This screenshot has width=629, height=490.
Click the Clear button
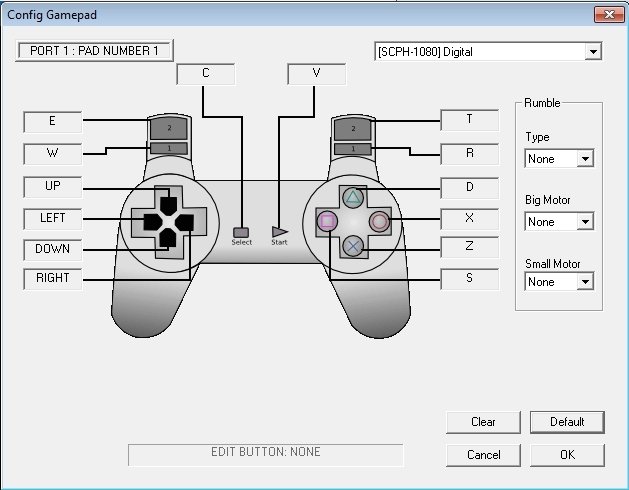point(483,422)
